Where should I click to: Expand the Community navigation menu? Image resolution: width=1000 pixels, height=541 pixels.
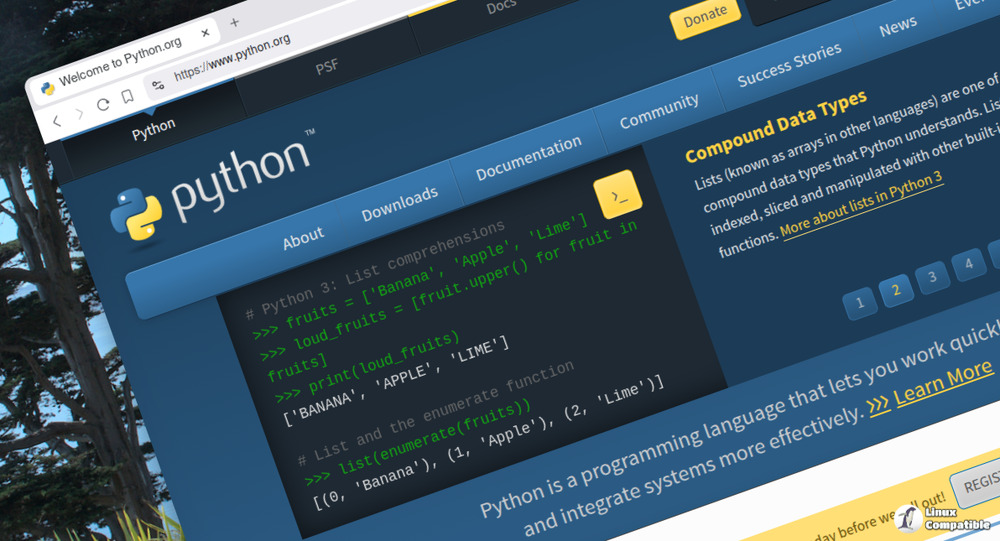pos(659,111)
